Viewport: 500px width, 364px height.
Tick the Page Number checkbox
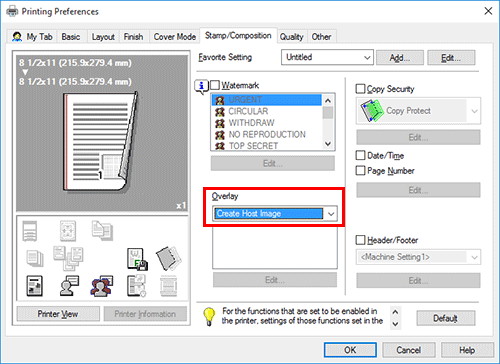coord(360,171)
